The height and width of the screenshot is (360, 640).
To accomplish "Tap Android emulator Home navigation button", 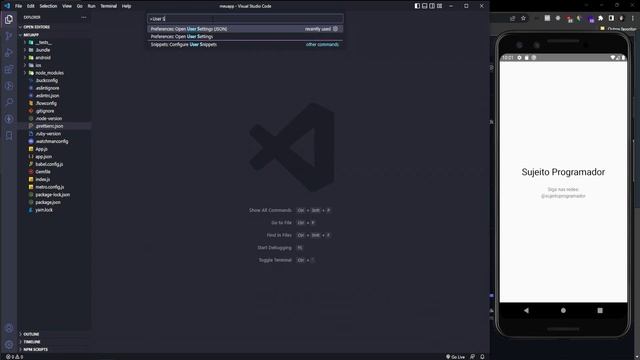I will point(563,311).
